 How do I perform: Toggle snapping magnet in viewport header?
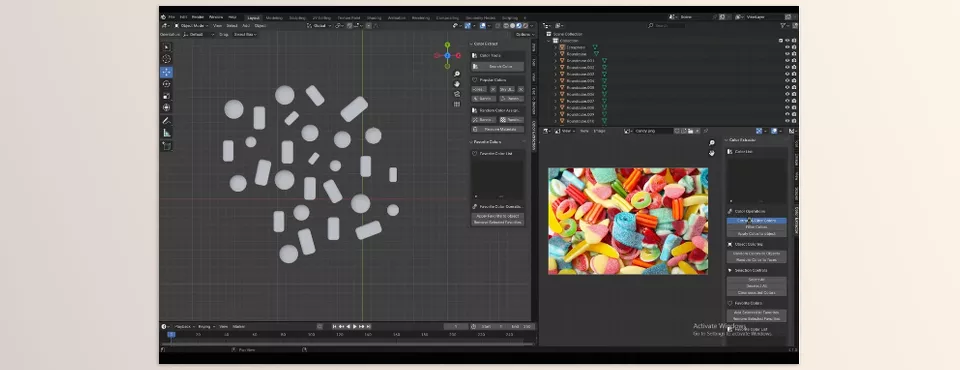pos(350,26)
